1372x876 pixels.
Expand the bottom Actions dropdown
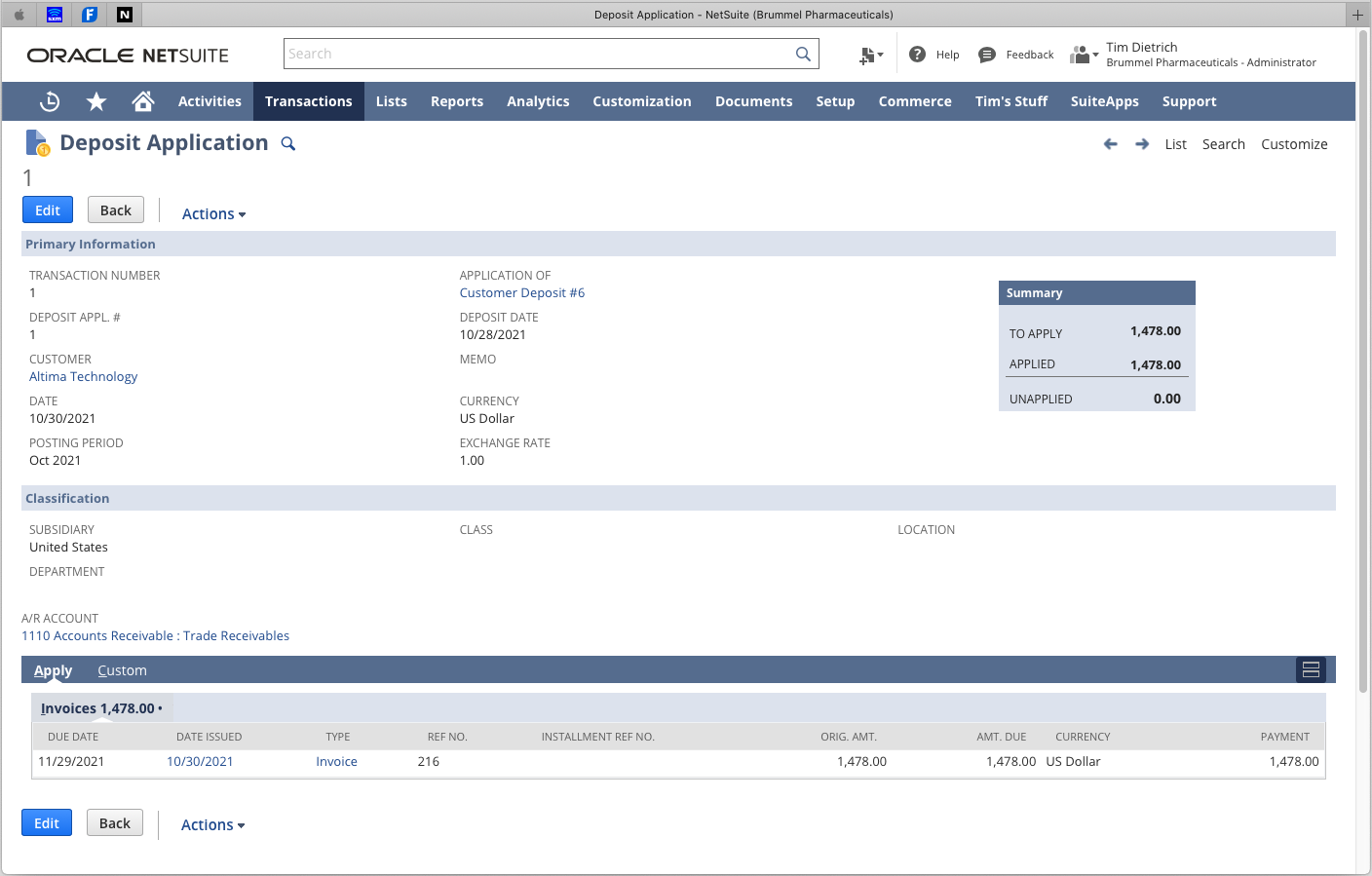pos(212,825)
